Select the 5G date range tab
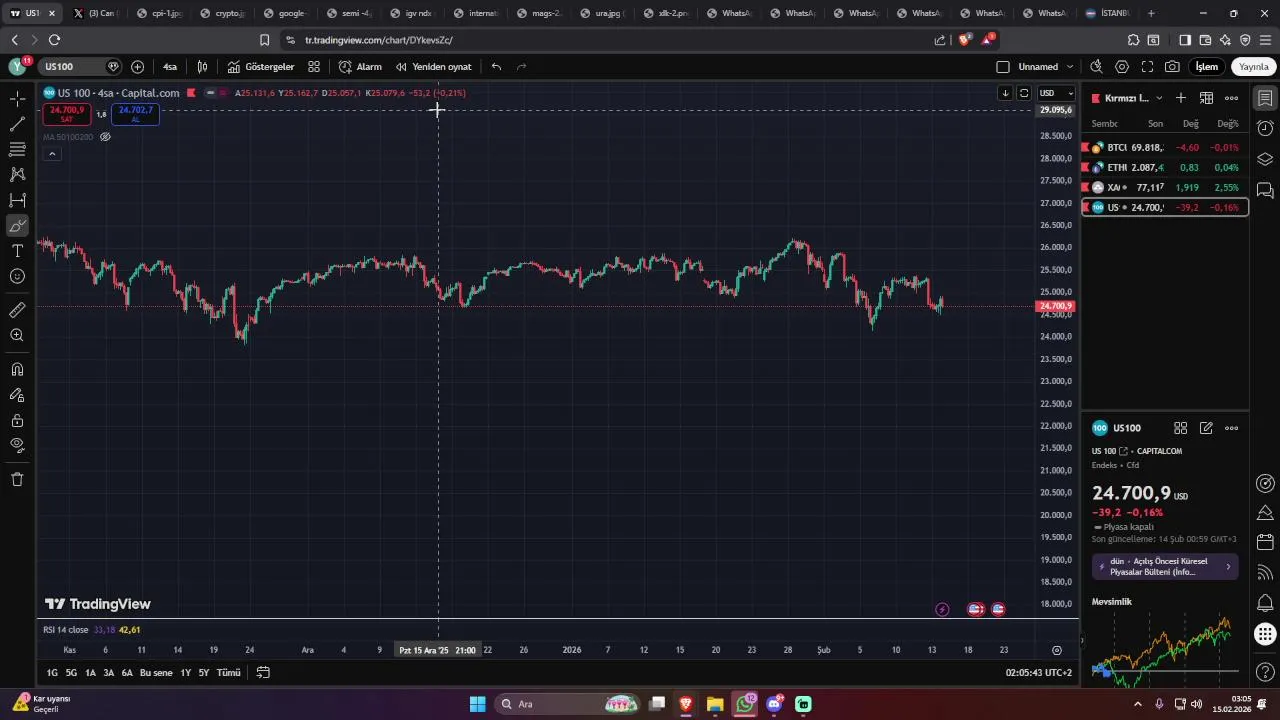This screenshot has width=1280, height=720. coord(71,673)
